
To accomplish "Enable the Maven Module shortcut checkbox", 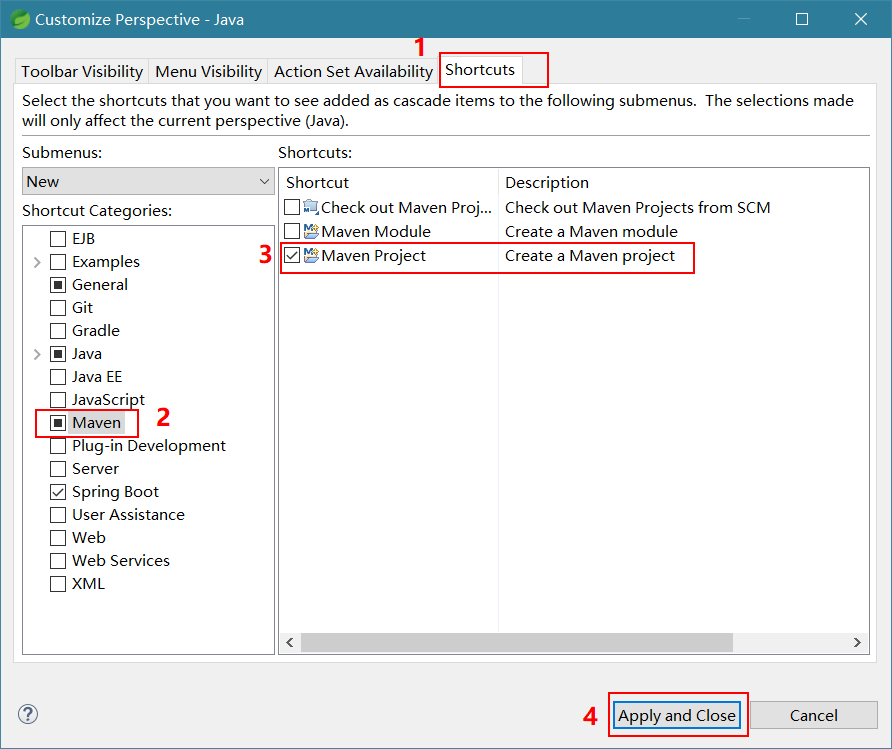I will 292,231.
